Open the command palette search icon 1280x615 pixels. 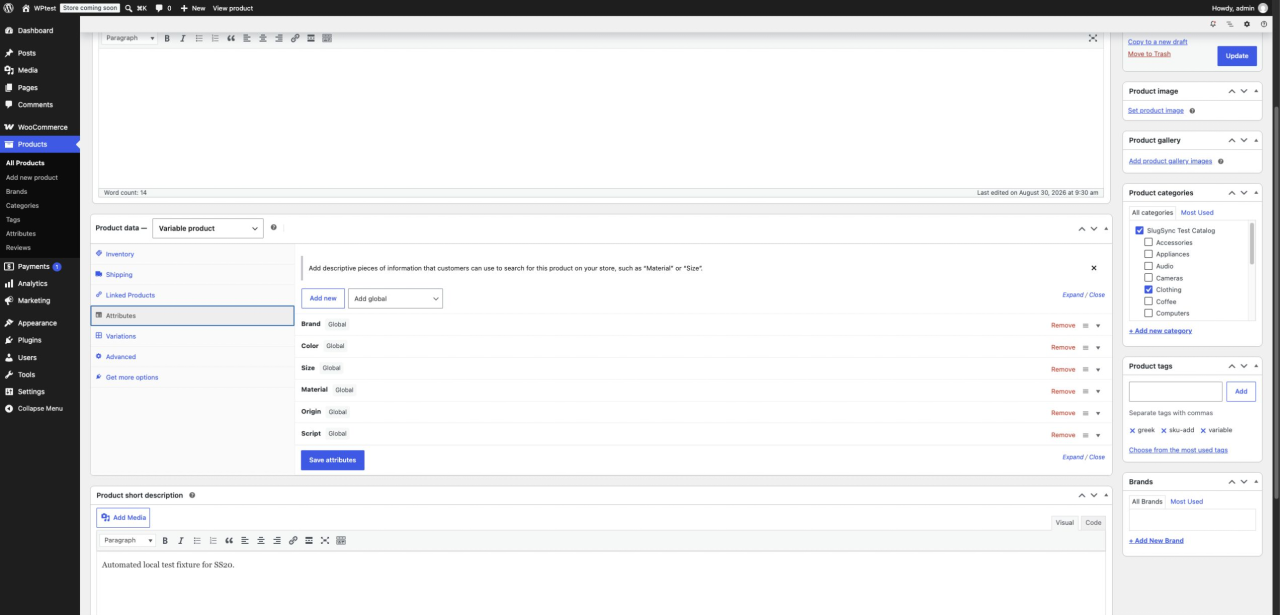click(129, 8)
